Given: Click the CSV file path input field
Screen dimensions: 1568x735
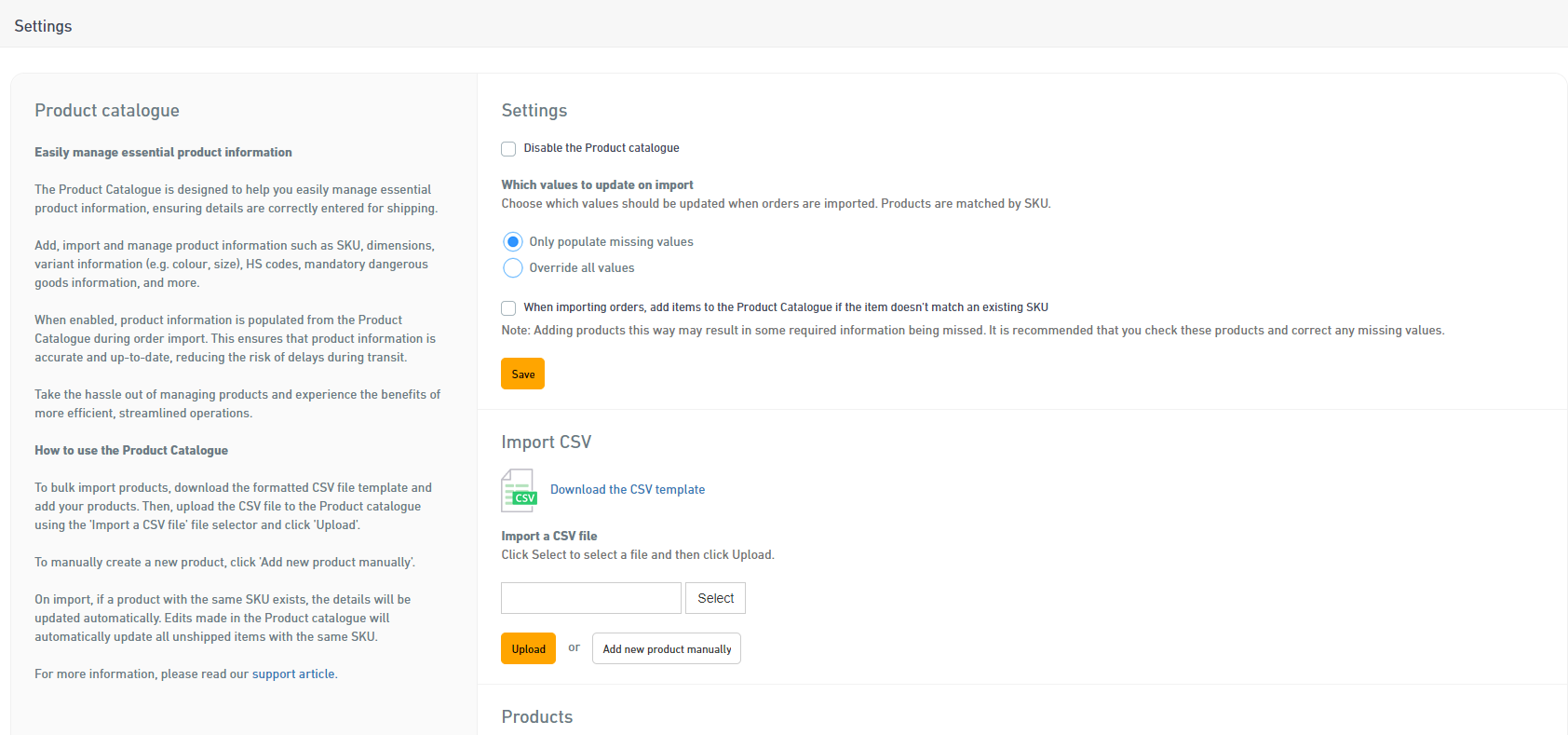Looking at the screenshot, I should [590, 598].
